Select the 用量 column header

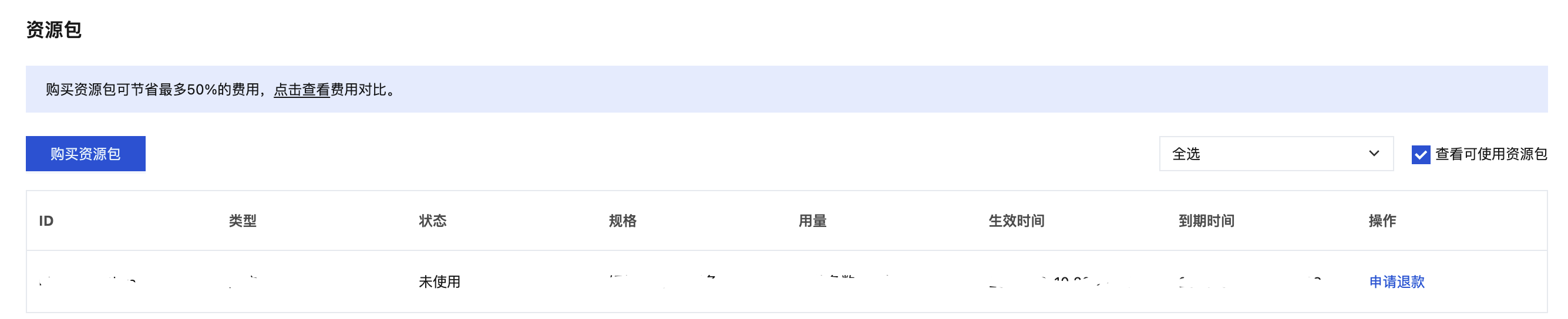point(813,221)
